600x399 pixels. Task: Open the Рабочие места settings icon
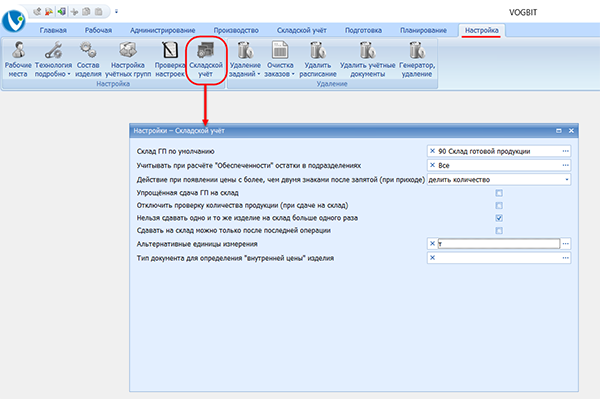point(18,50)
